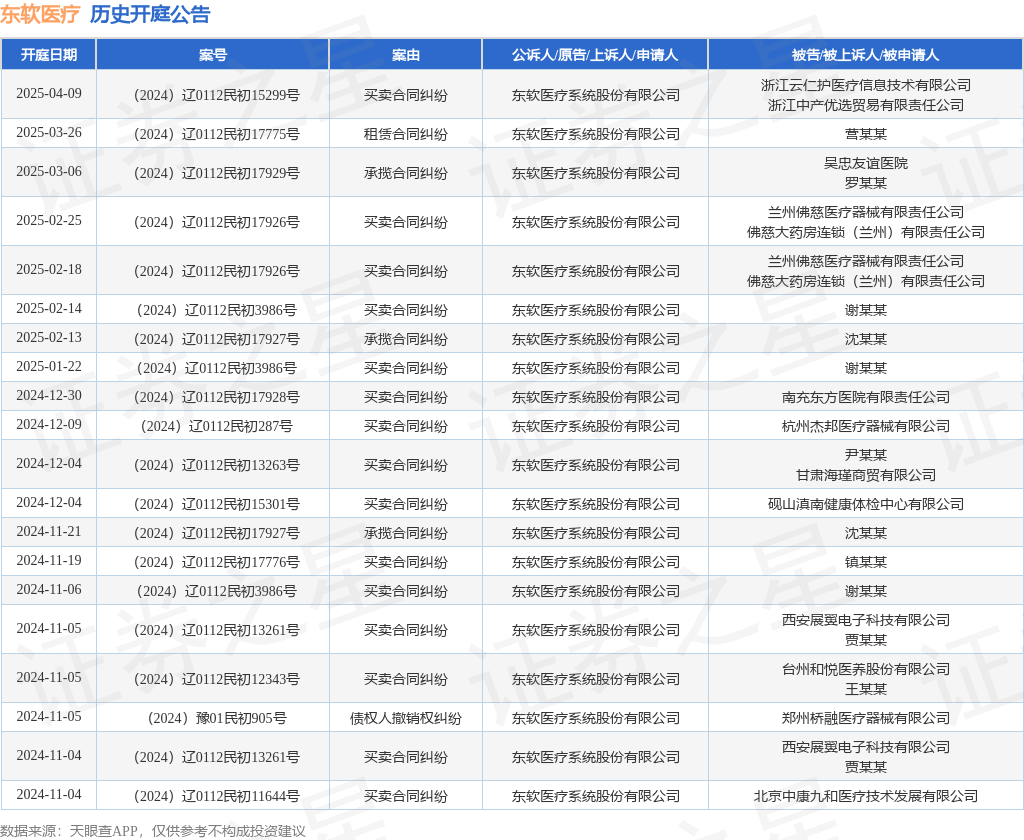Image resolution: width=1024 pixels, height=840 pixels.
Task: Click defendant 罗某某
Action: coord(865,184)
